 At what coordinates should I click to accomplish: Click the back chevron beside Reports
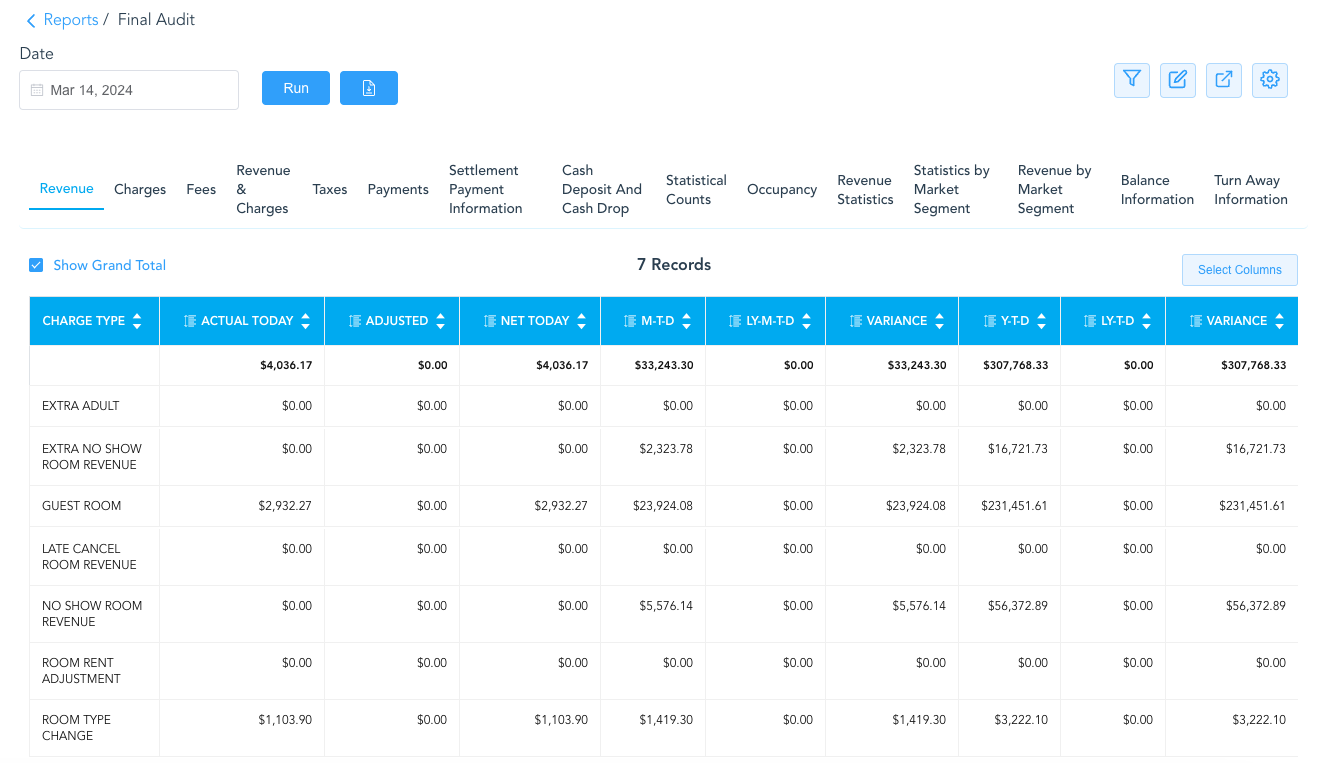point(31,20)
